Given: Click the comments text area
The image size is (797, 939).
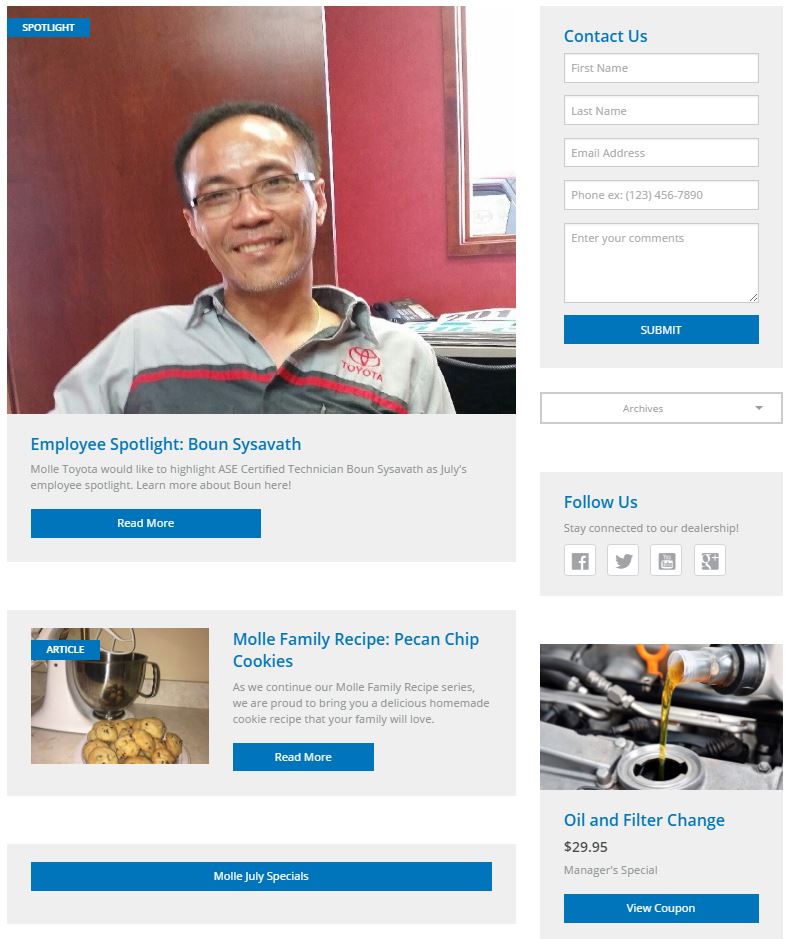Looking at the screenshot, I should pos(661,263).
